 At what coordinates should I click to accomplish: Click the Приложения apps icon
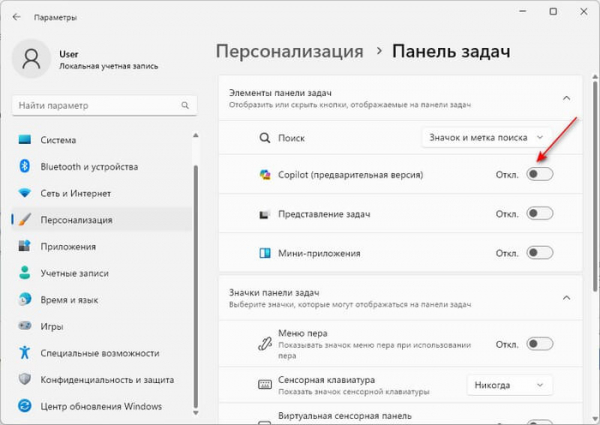click(x=25, y=246)
